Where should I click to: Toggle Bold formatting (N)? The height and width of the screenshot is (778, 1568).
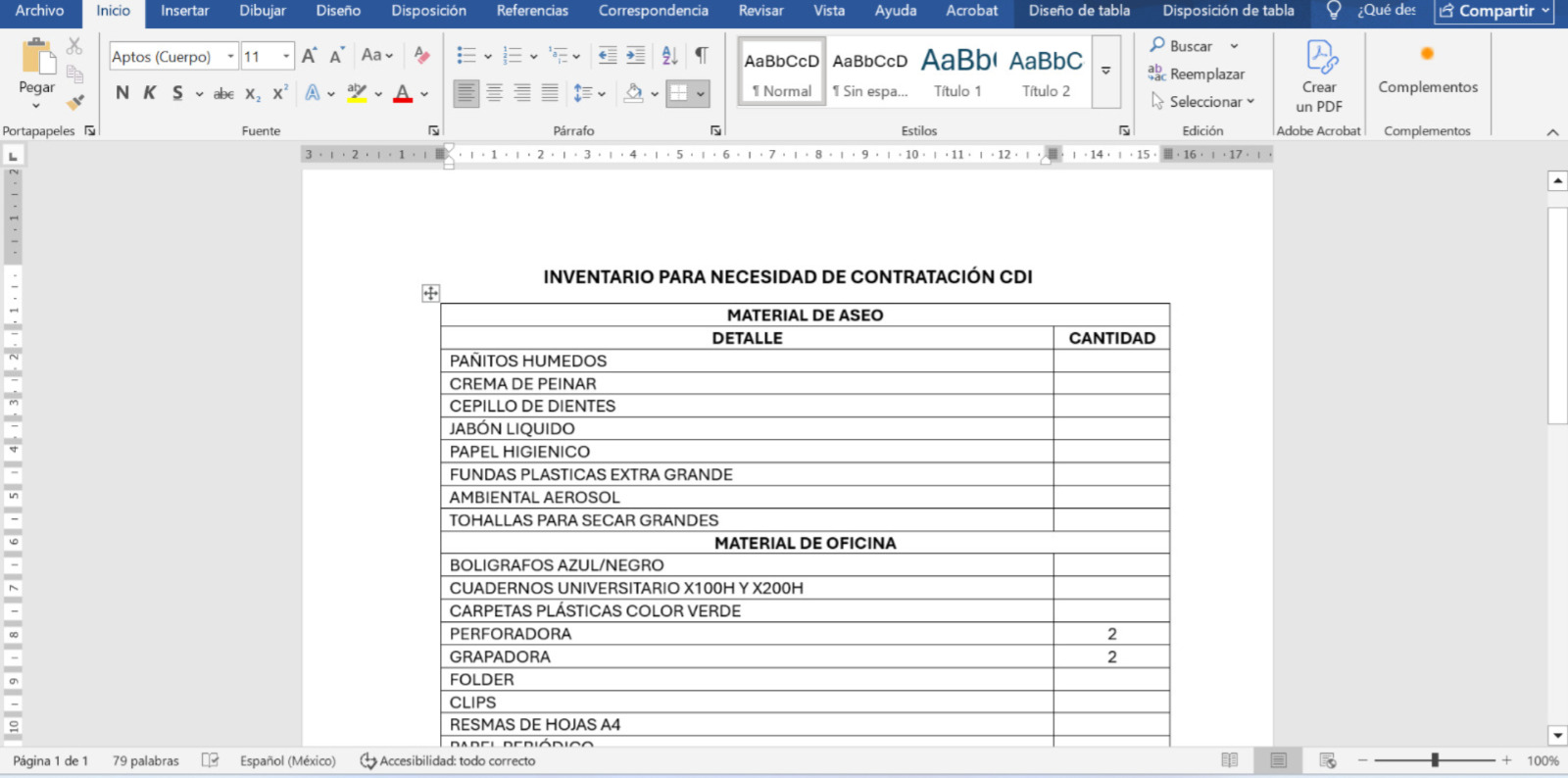[x=122, y=93]
